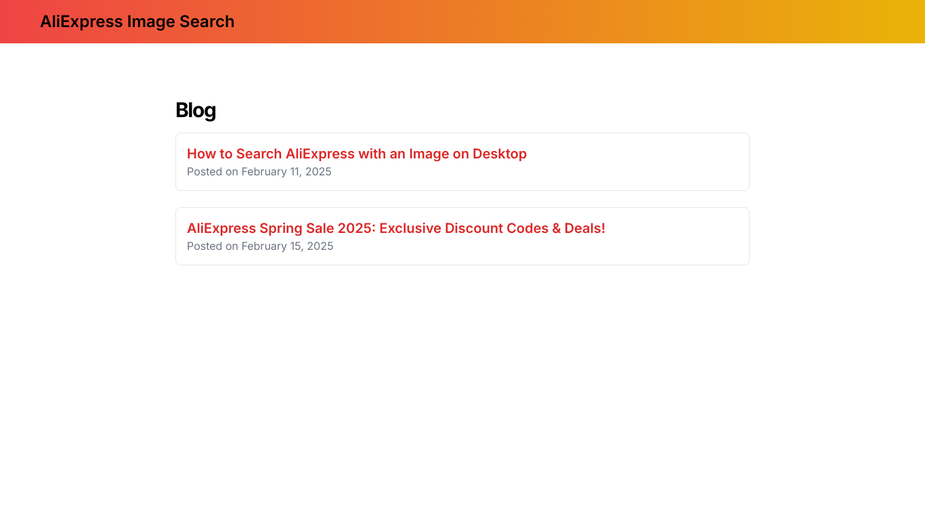Viewport: 925px width, 520px height.
Task: Click the orange gradient header bar
Action: coord(462,21)
